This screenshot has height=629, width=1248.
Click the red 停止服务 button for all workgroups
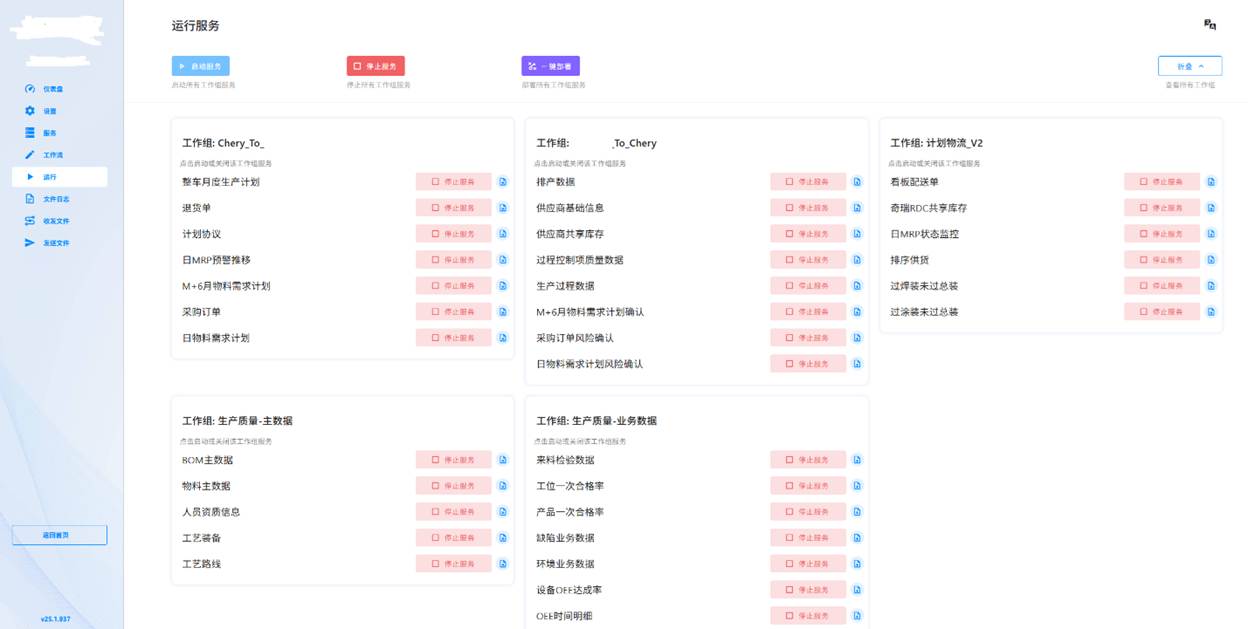coord(376,66)
